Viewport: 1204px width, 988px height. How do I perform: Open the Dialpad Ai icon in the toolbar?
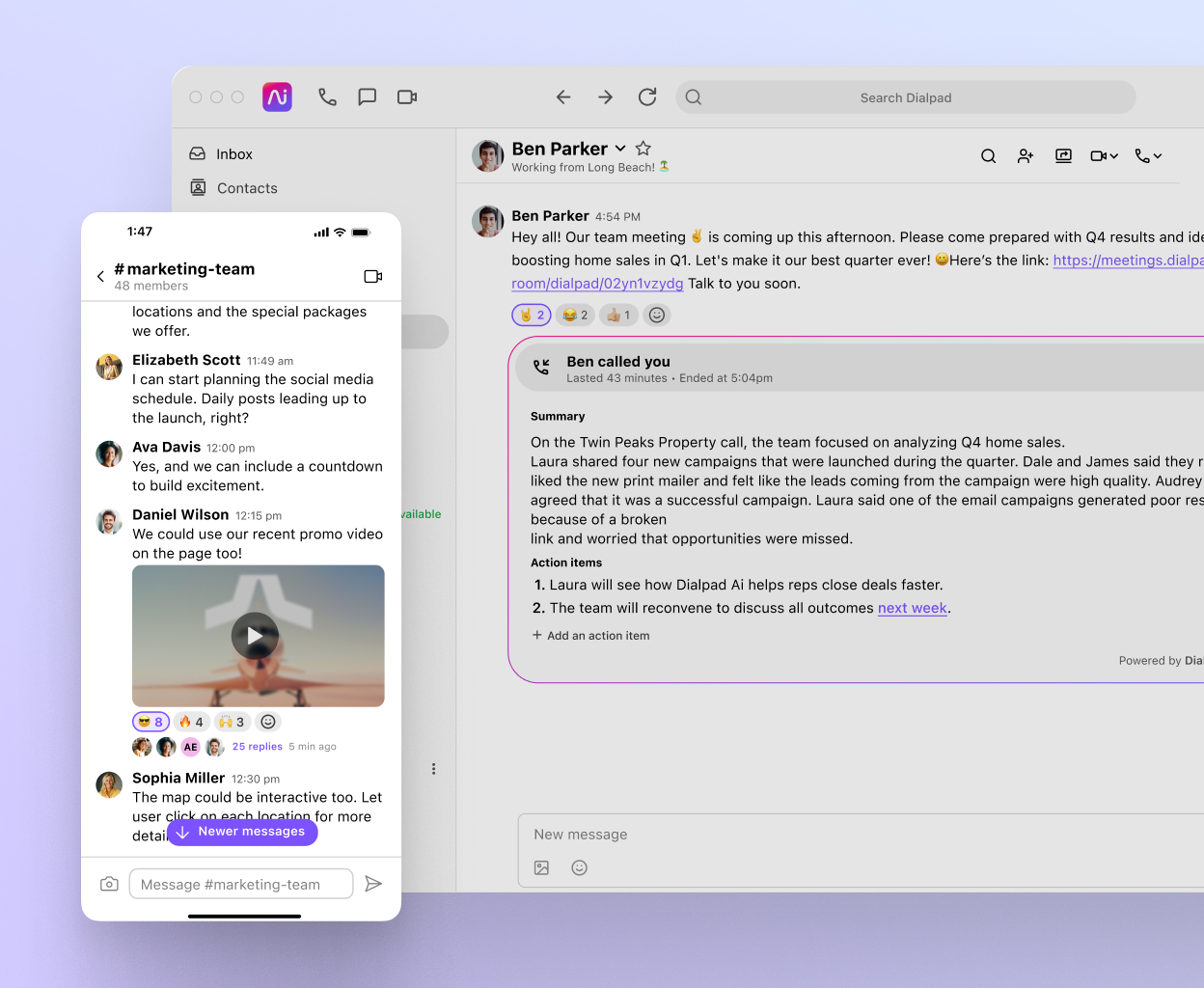coord(277,96)
